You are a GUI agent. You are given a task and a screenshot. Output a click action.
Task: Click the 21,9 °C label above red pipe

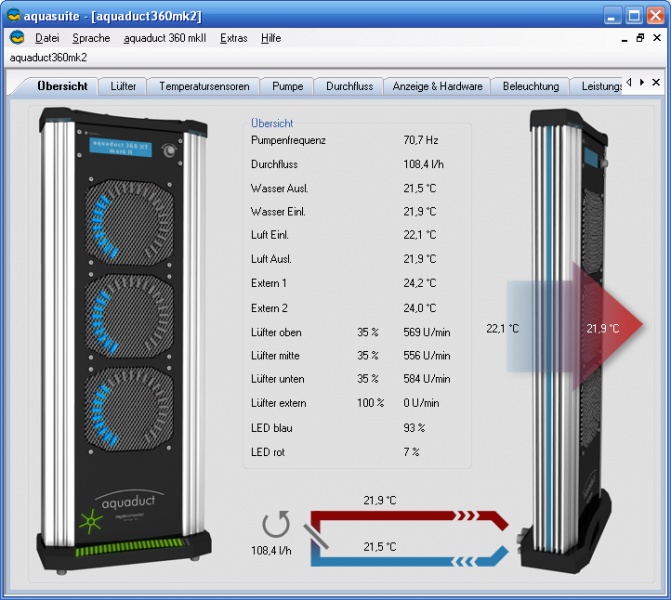(x=380, y=500)
